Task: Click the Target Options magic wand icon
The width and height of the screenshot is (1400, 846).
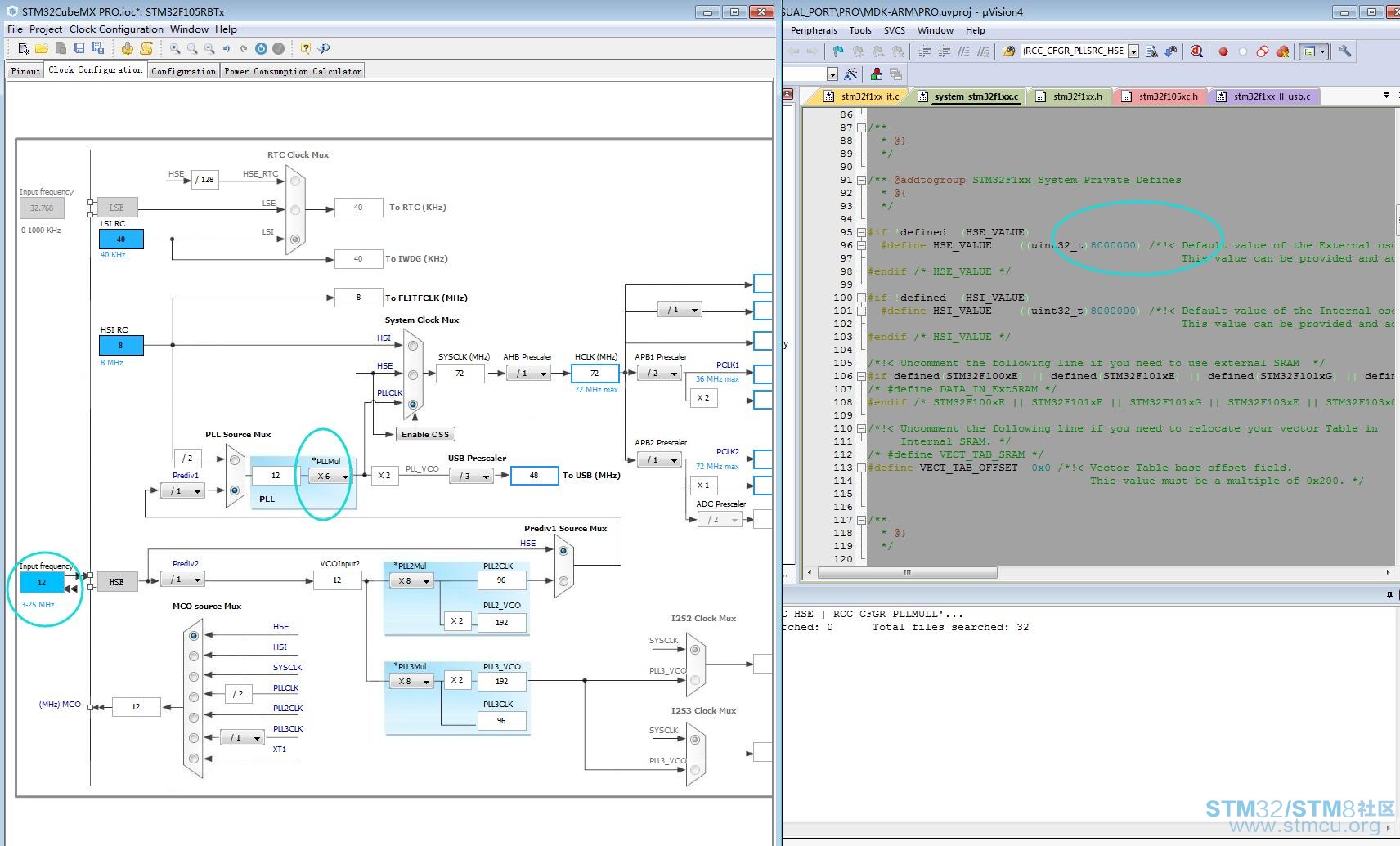Action: 851,74
